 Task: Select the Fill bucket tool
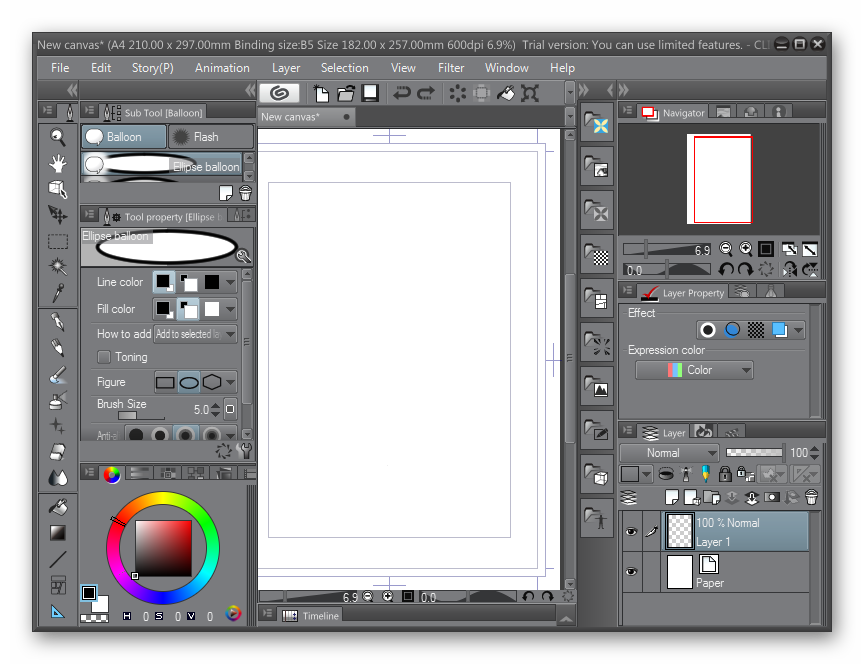(x=57, y=506)
